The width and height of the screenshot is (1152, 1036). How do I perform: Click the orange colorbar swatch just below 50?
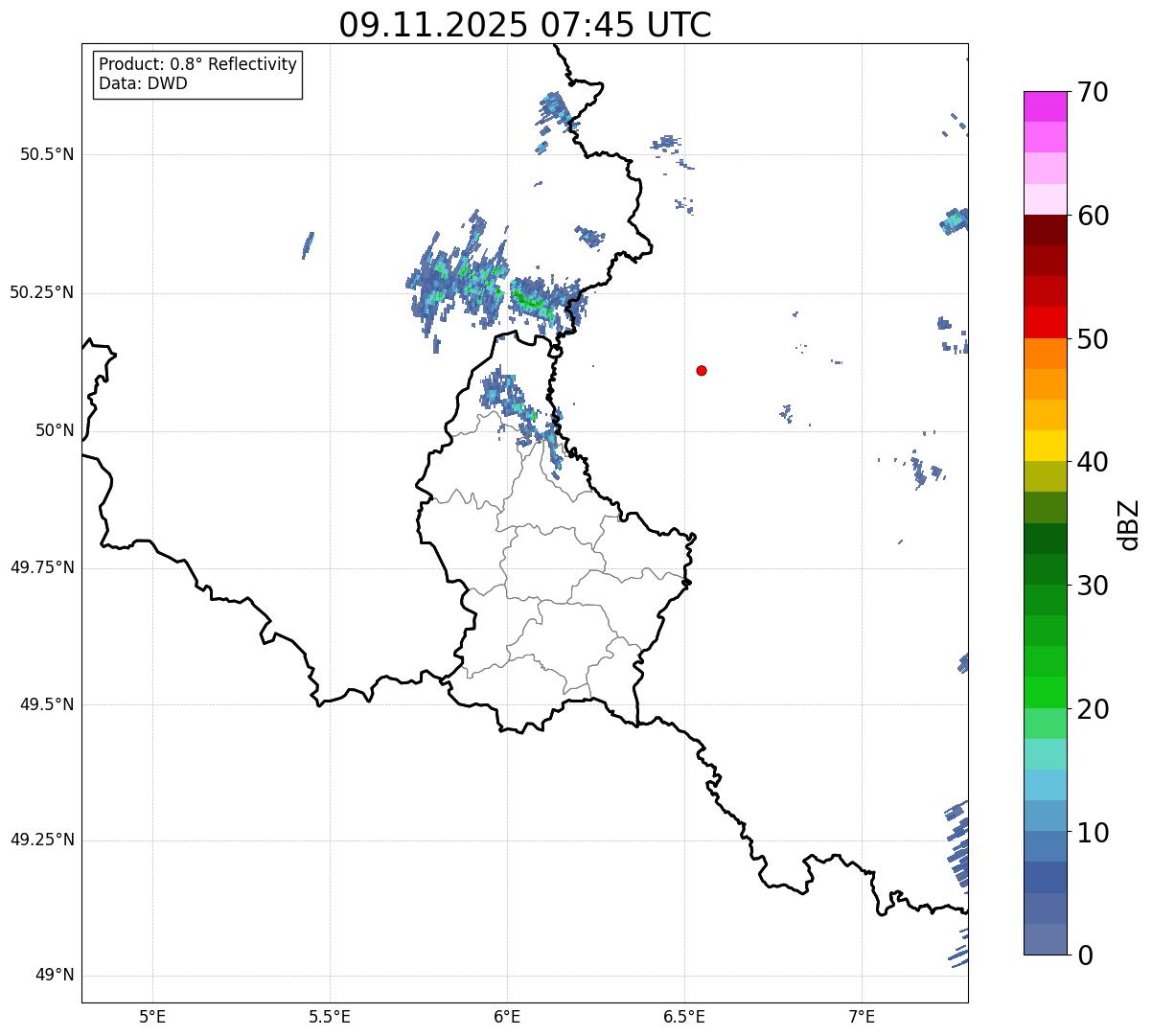(x=1046, y=354)
